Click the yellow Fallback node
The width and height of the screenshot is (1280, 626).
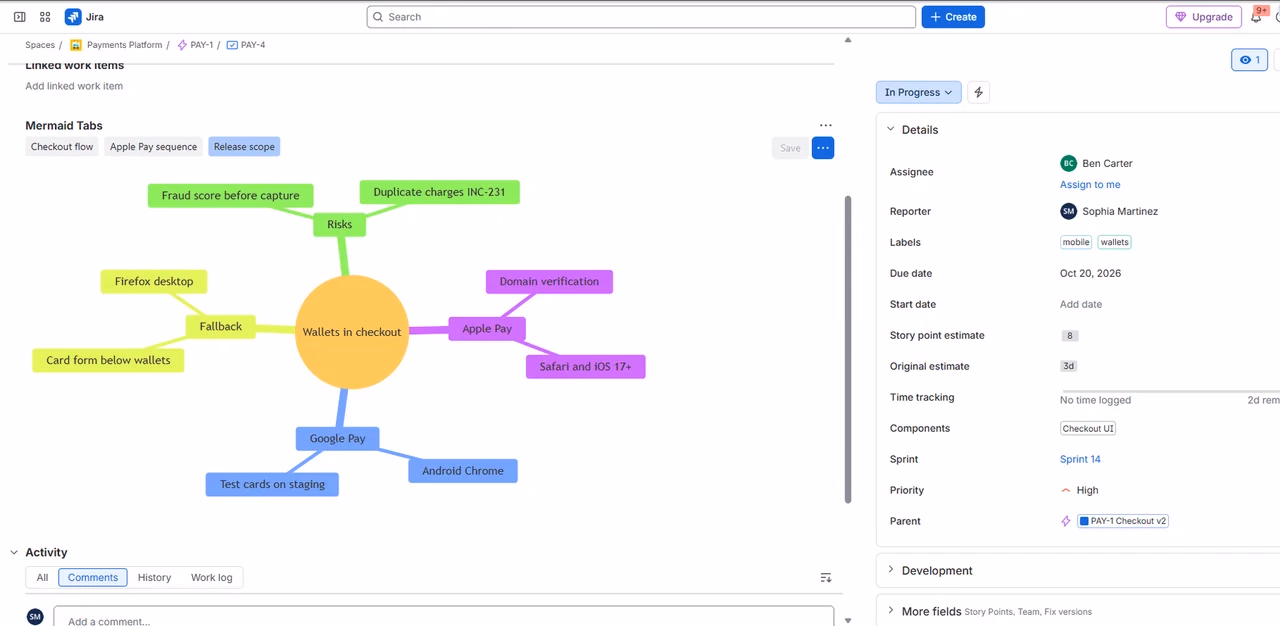(x=221, y=326)
